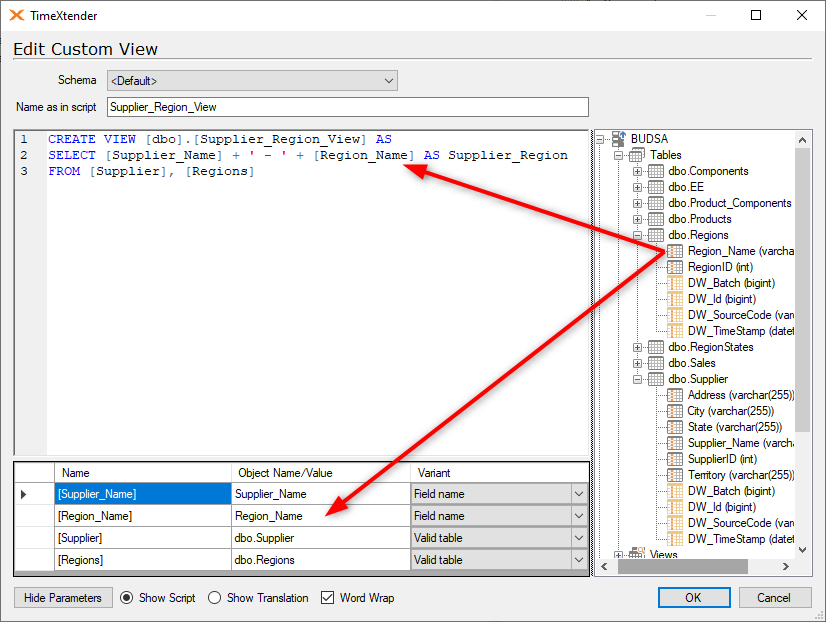Confirm with the OK button
The width and height of the screenshot is (826, 622).
pyautogui.click(x=694, y=598)
